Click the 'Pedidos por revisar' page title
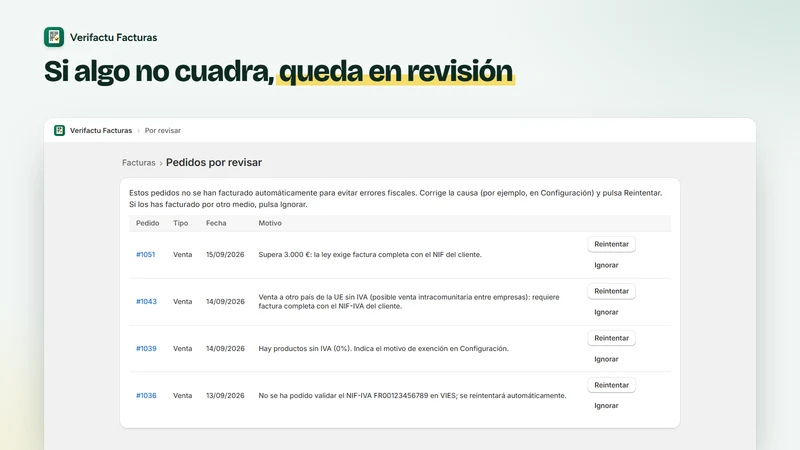 click(214, 162)
